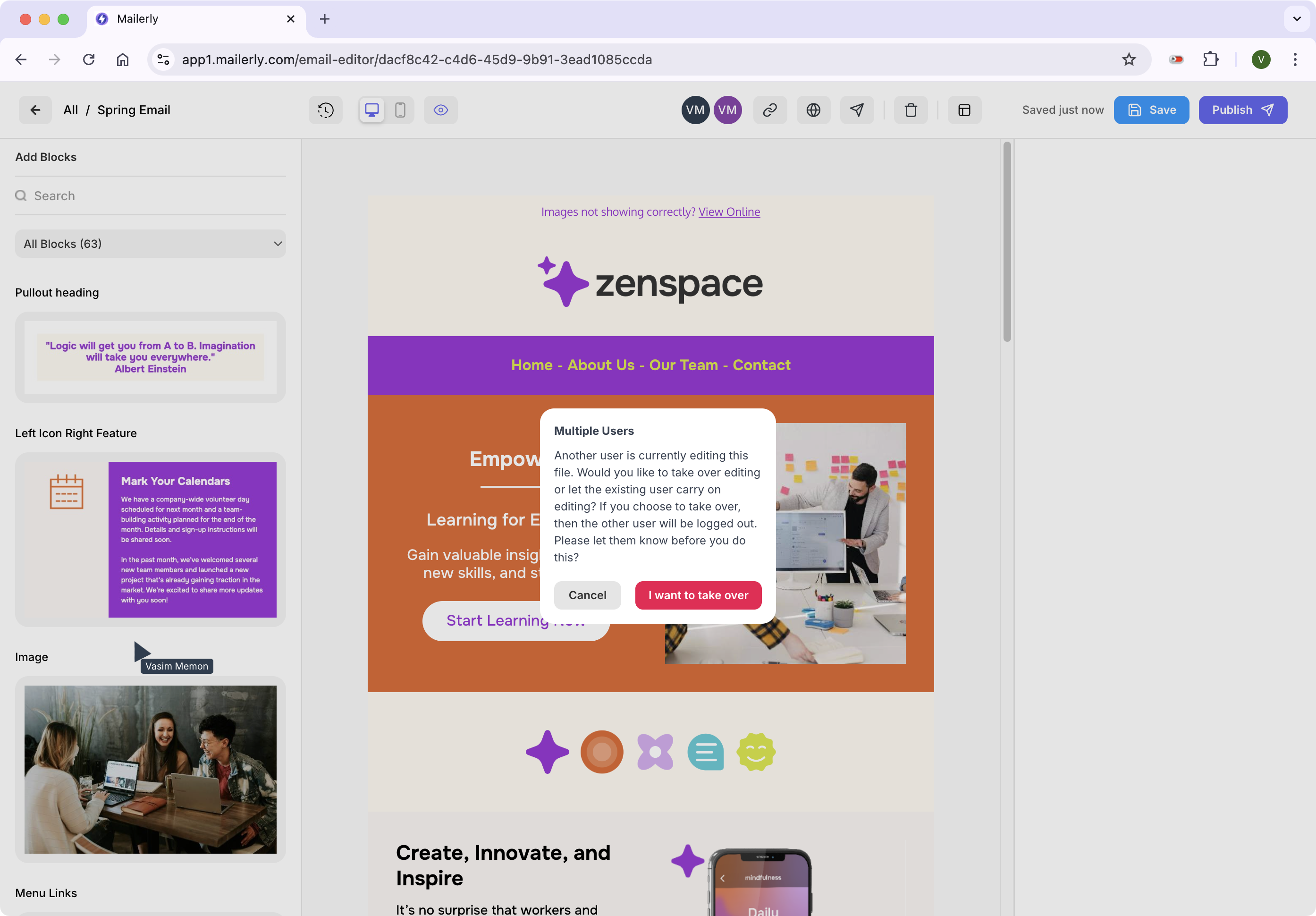The width and height of the screenshot is (1316, 916).
Task: Open Chrome three-dot menu
Action: click(1295, 59)
